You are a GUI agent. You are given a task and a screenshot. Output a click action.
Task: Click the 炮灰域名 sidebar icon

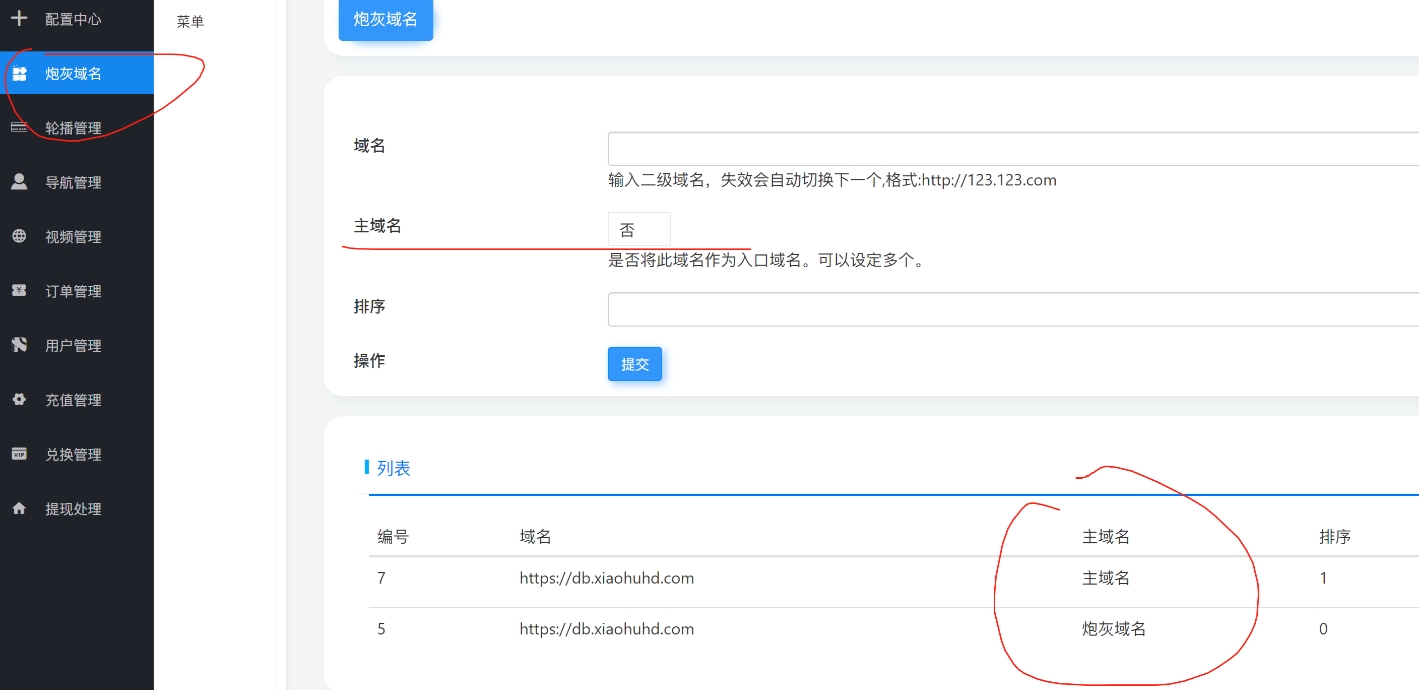click(19, 74)
